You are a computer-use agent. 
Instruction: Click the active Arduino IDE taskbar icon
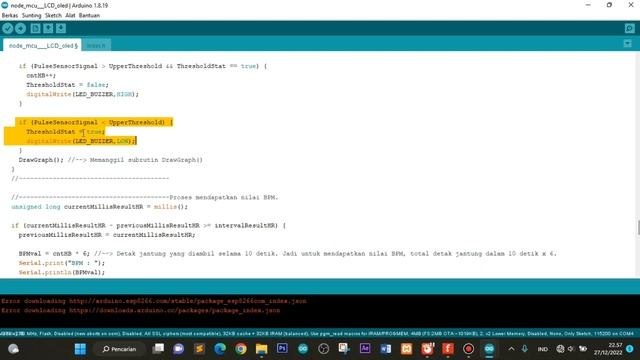point(489,349)
